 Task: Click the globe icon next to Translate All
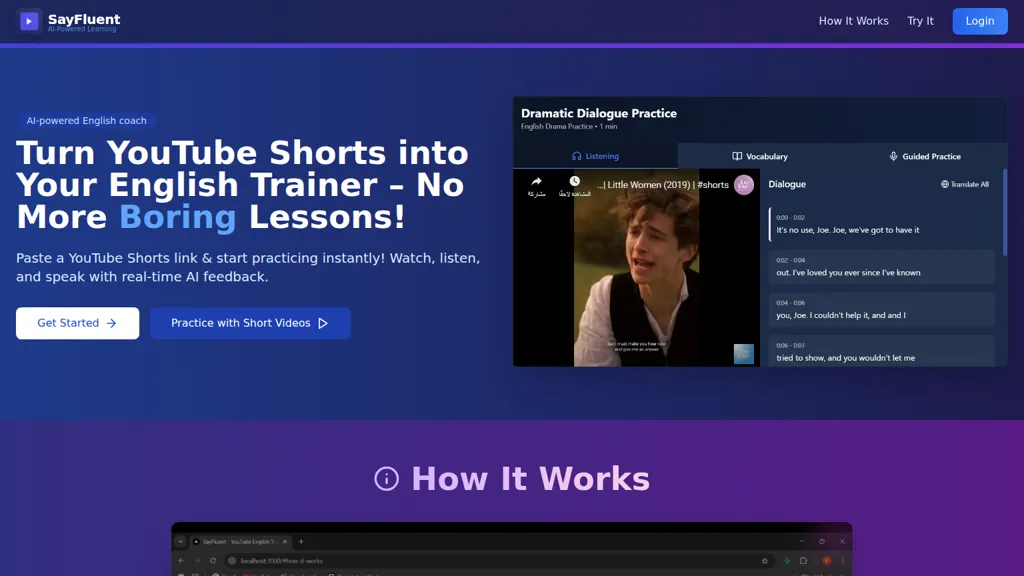pyautogui.click(x=945, y=184)
